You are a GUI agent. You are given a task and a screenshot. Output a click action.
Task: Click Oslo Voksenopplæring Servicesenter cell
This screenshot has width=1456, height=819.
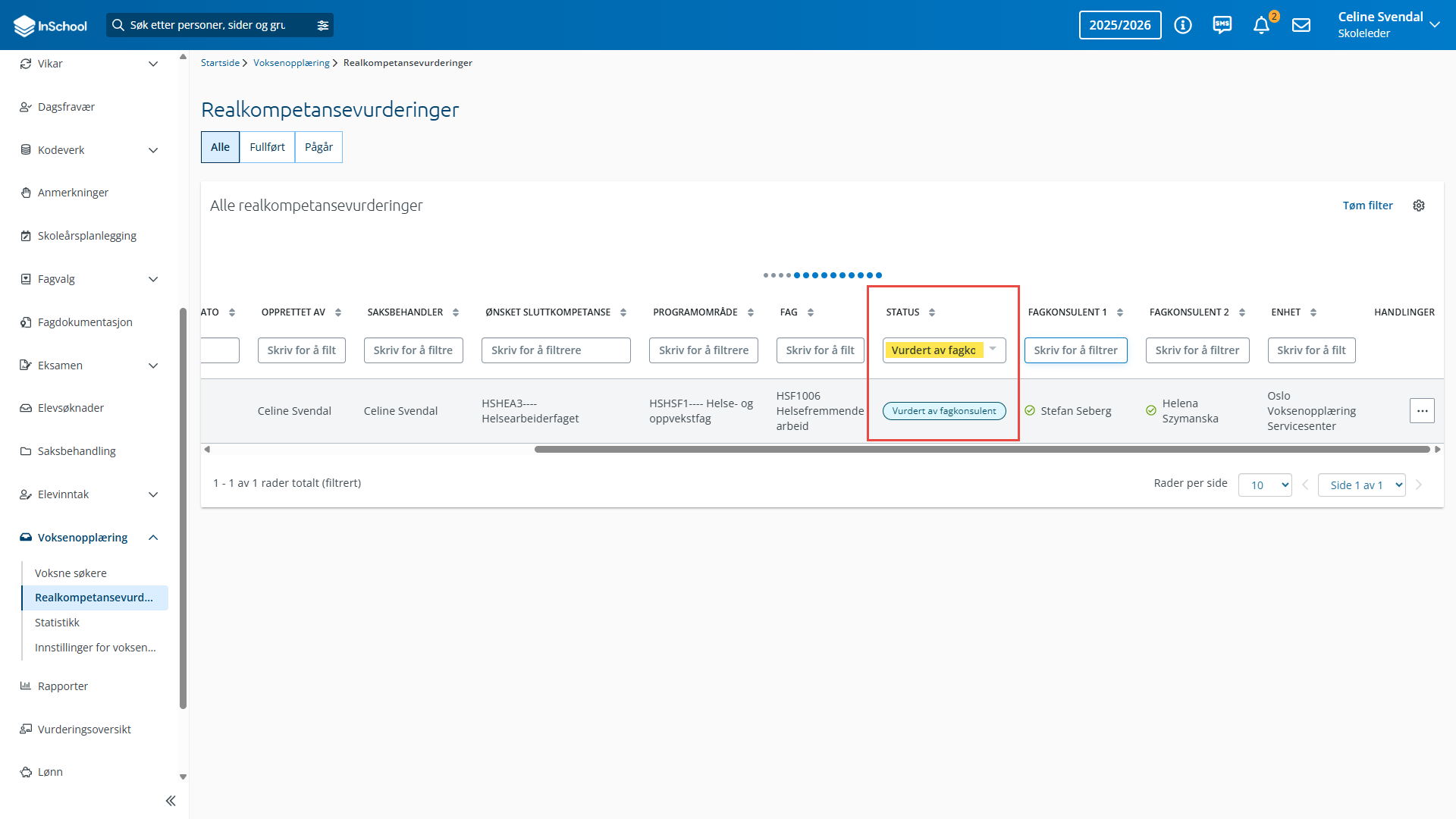[x=1311, y=411]
